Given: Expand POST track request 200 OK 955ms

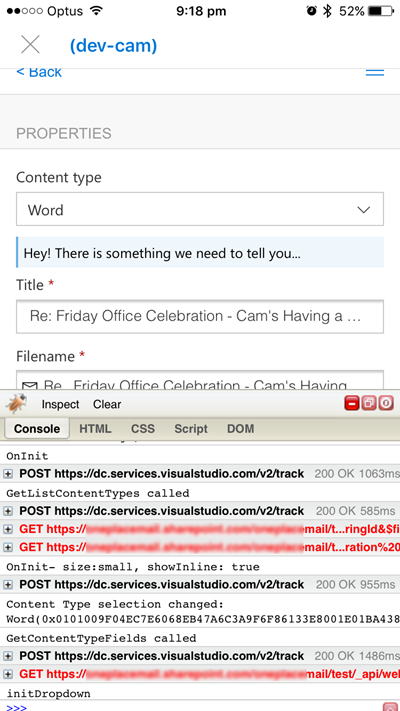Looking at the screenshot, I should tap(8, 584).
